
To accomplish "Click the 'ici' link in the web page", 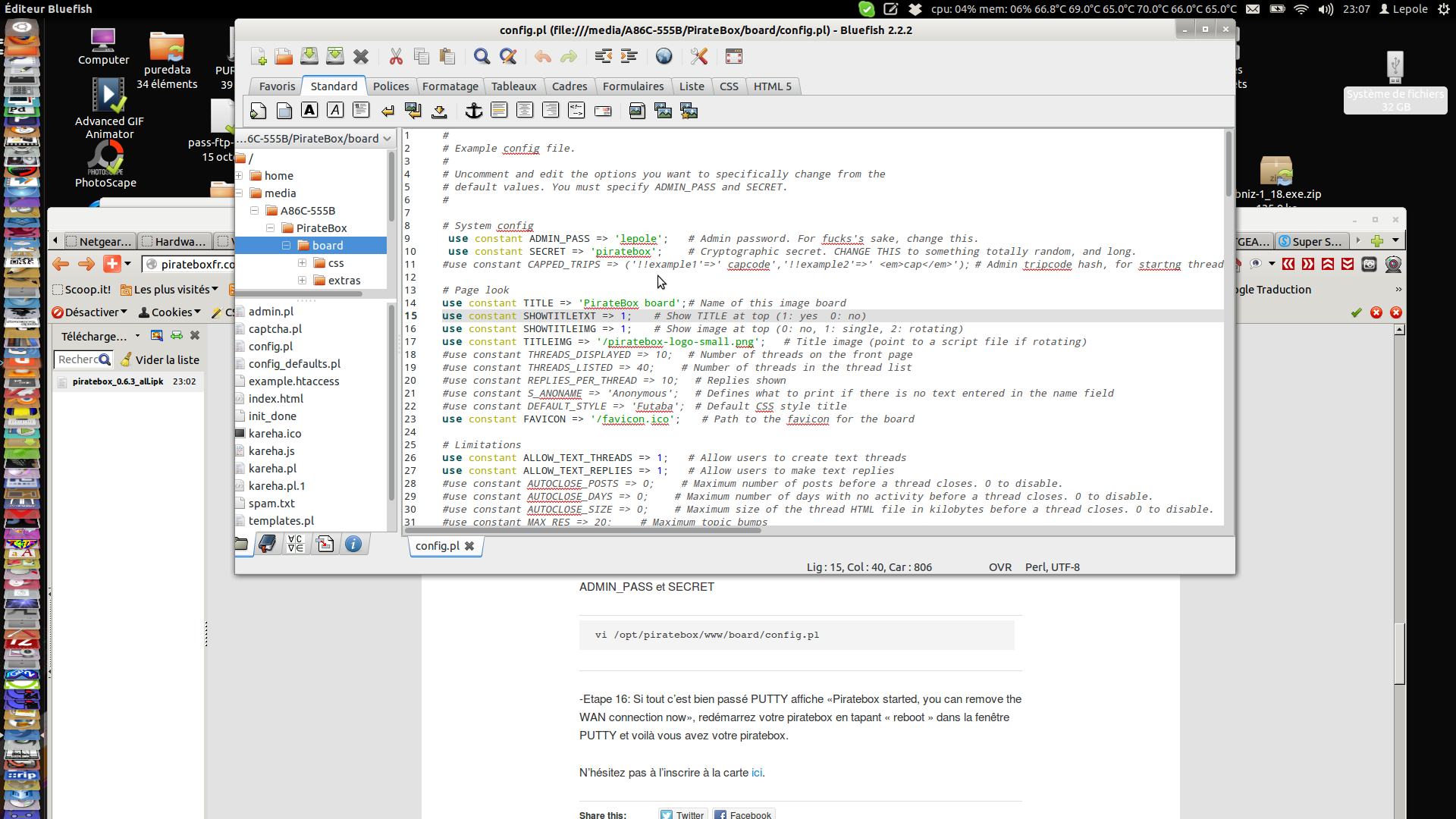I will coord(757,773).
